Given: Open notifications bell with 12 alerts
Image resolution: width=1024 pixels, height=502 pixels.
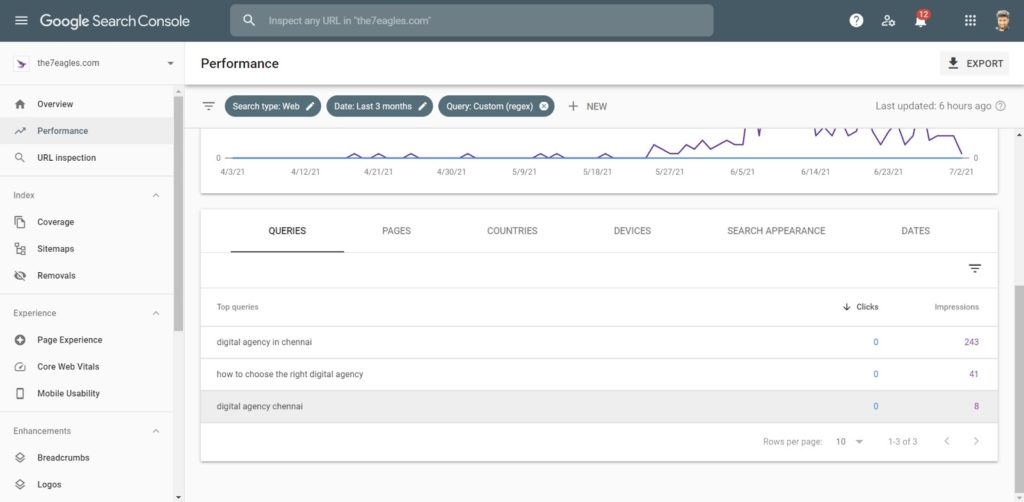Looking at the screenshot, I should (920, 21).
